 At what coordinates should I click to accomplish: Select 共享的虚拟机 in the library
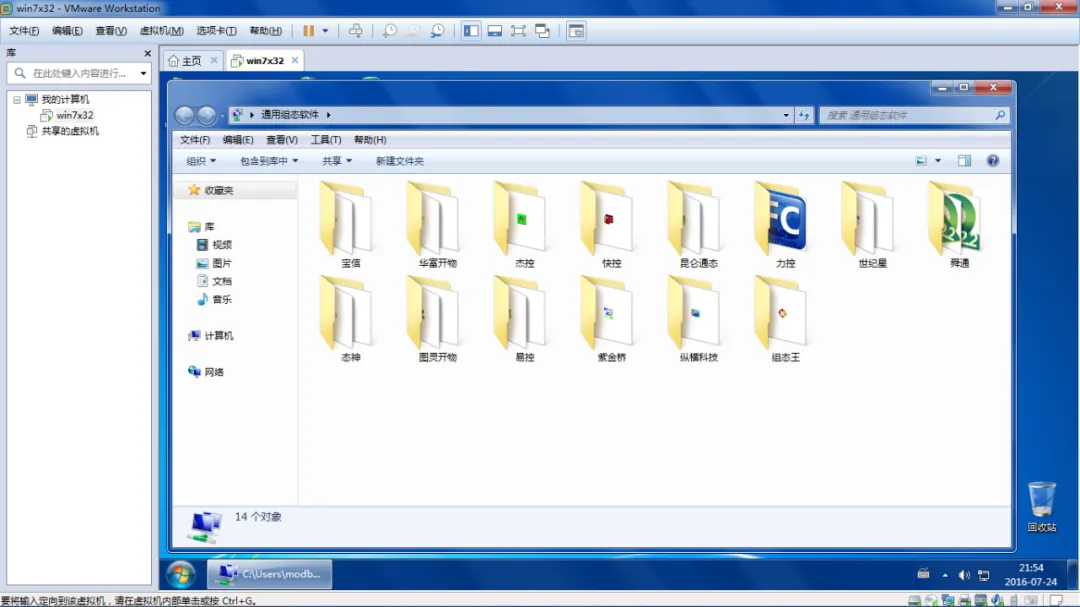click(63, 131)
